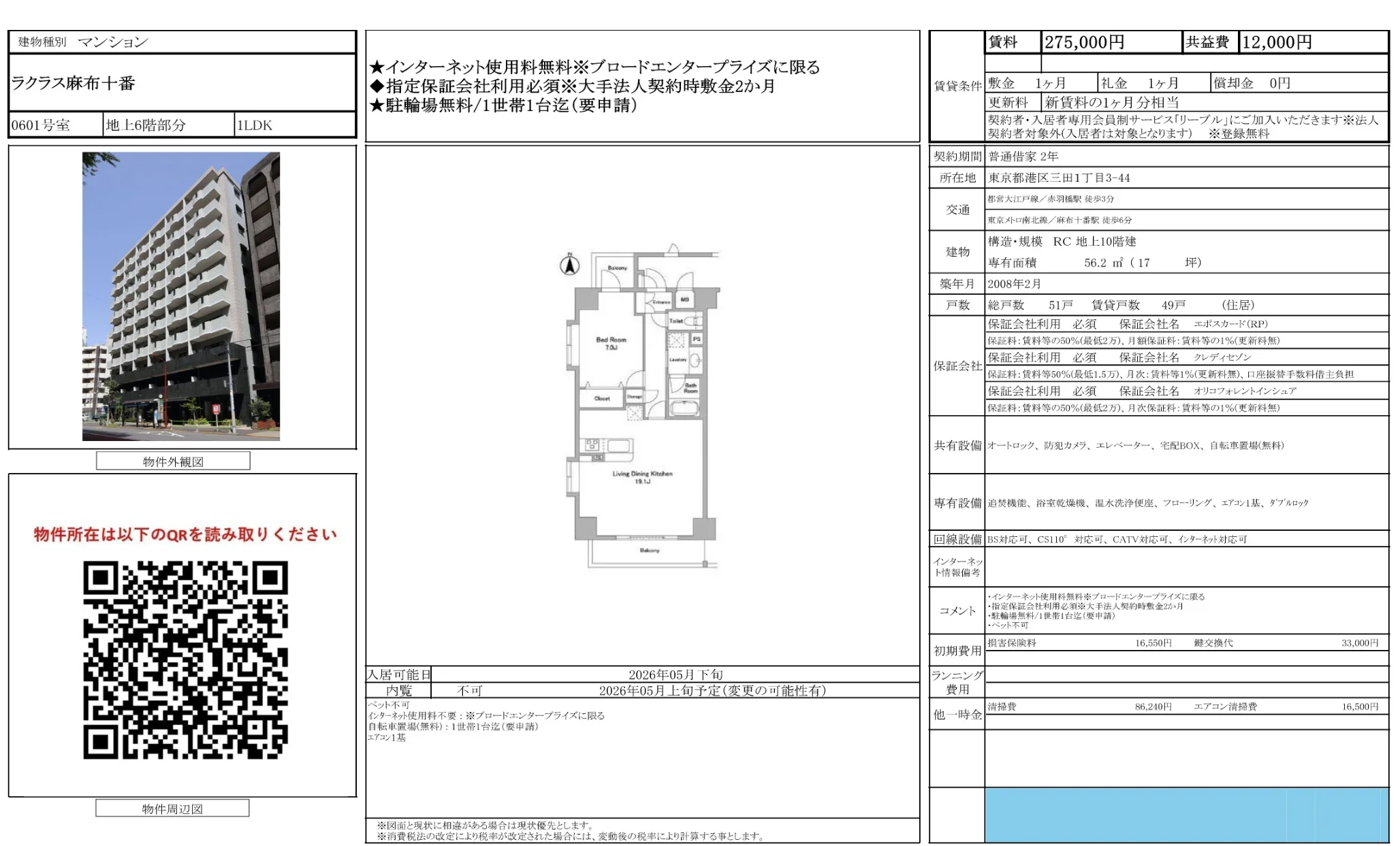The width and height of the screenshot is (1400, 846).
Task: Click the star headline about 駐輪場無料
Action: click(x=503, y=105)
